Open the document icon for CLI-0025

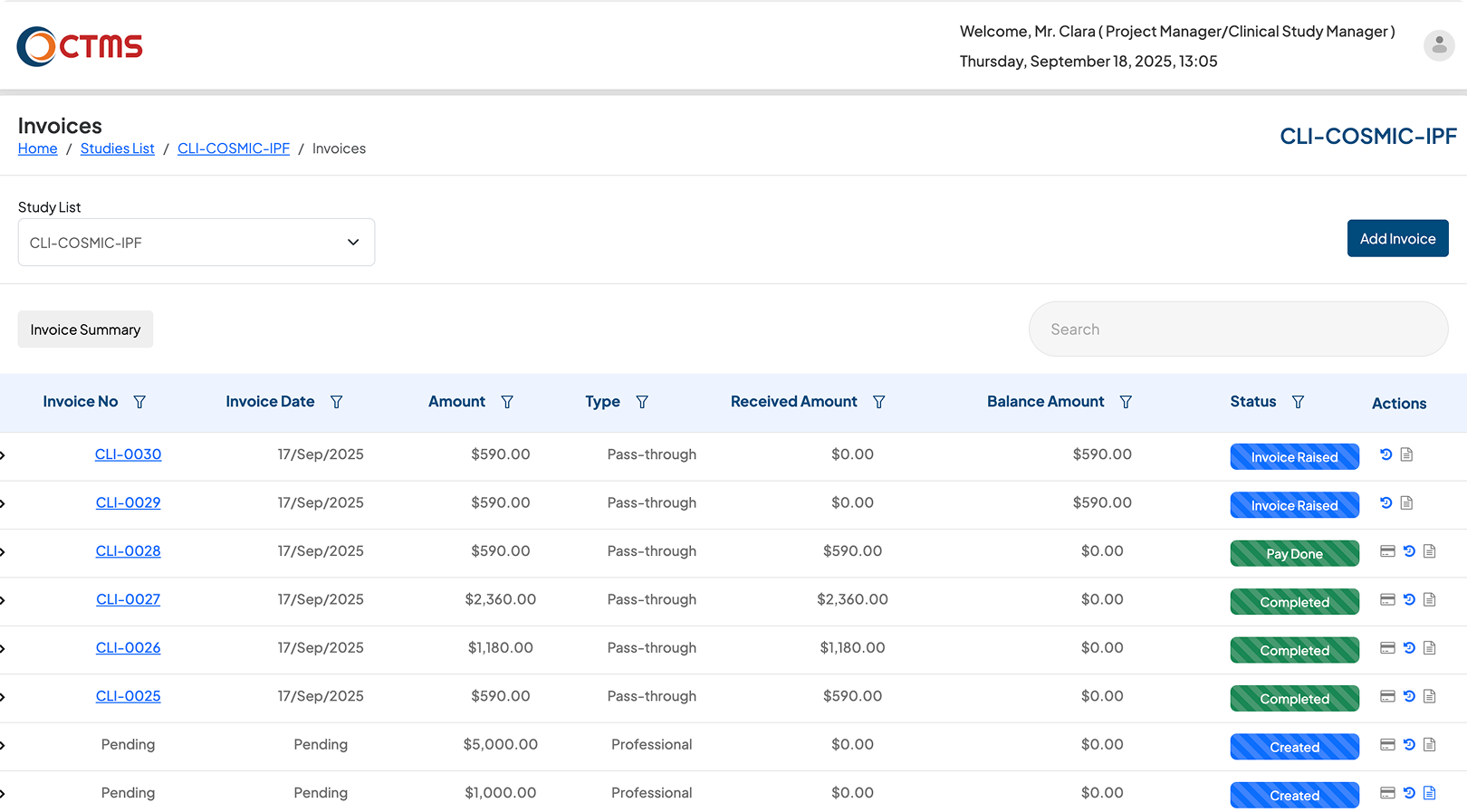1430,696
